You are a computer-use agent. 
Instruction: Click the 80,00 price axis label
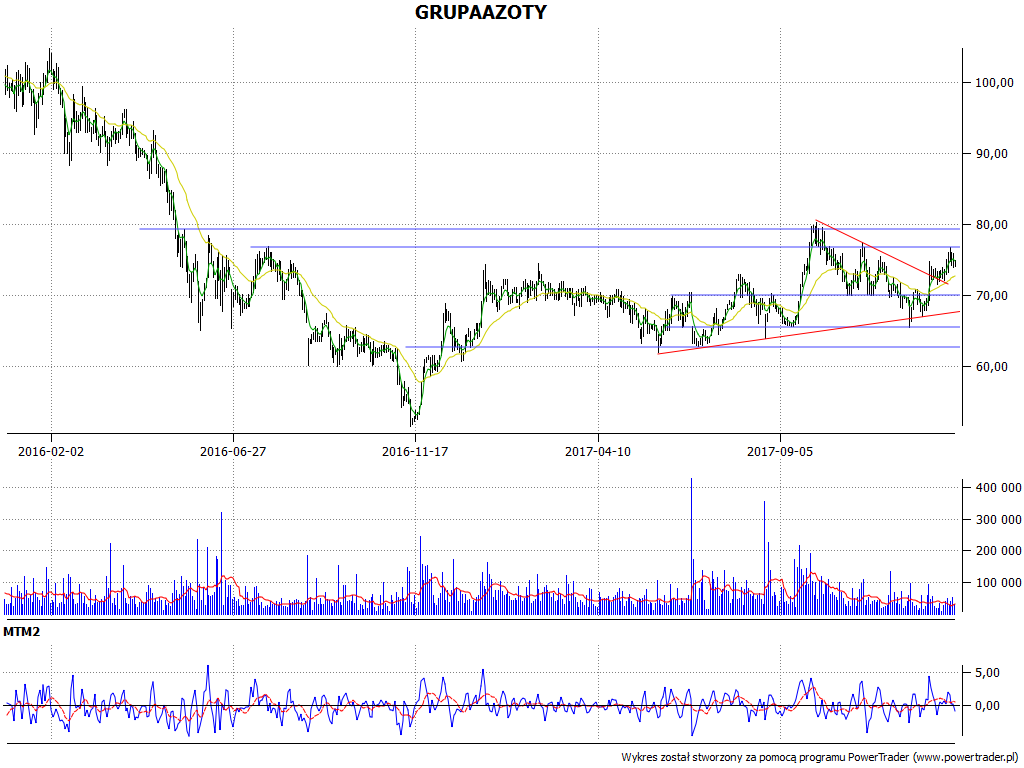(994, 225)
